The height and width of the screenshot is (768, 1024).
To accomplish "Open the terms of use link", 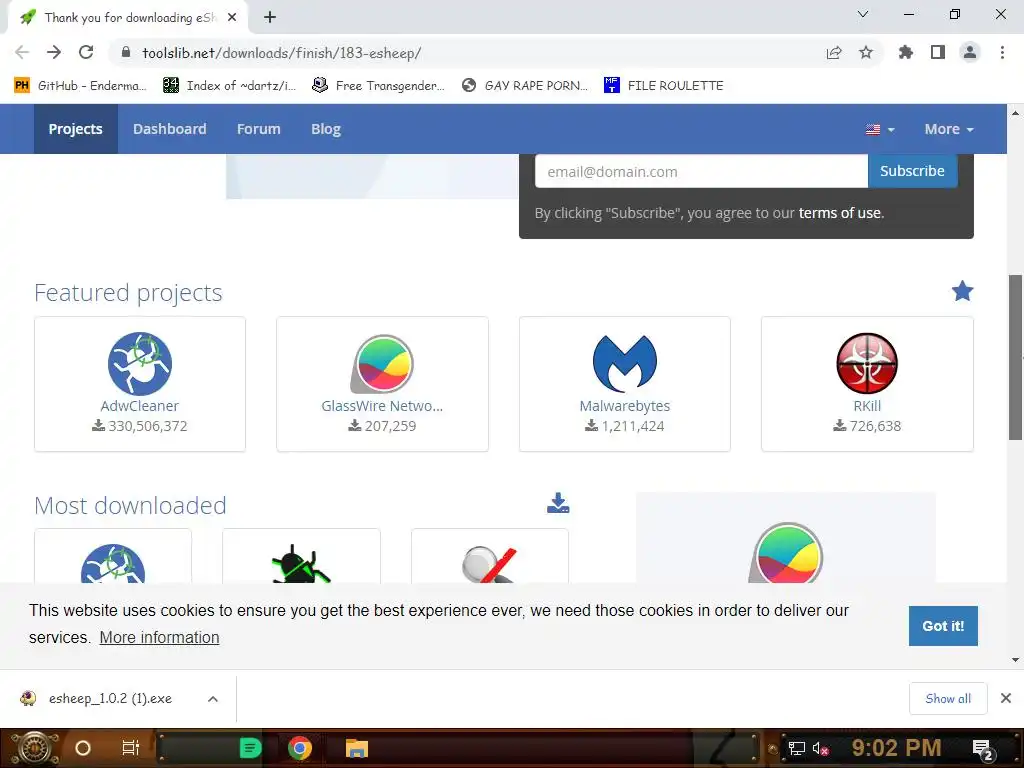I will [x=840, y=213].
